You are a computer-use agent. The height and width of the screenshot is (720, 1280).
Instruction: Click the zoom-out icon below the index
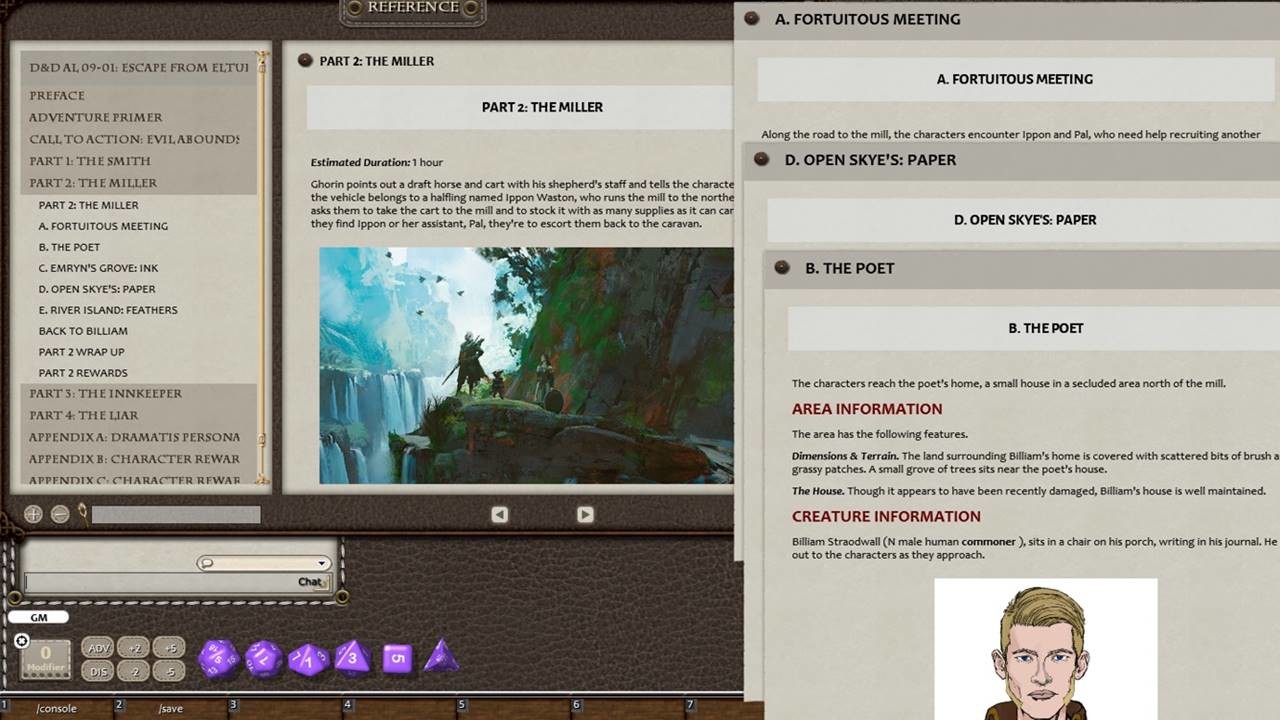(x=61, y=514)
